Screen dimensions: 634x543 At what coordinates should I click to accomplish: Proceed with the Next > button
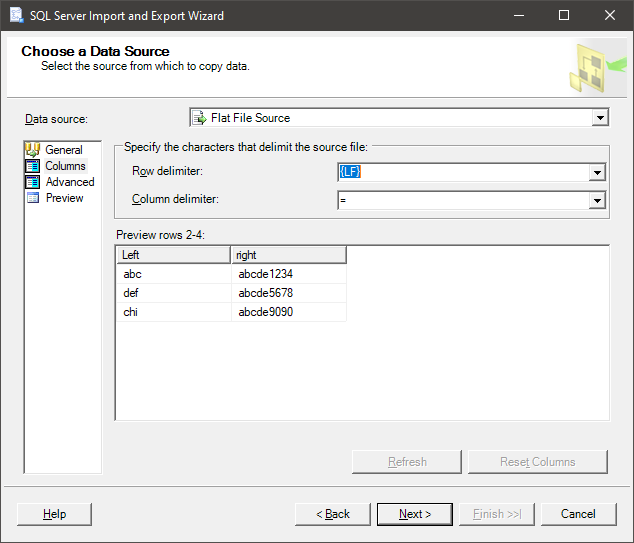[415, 514]
